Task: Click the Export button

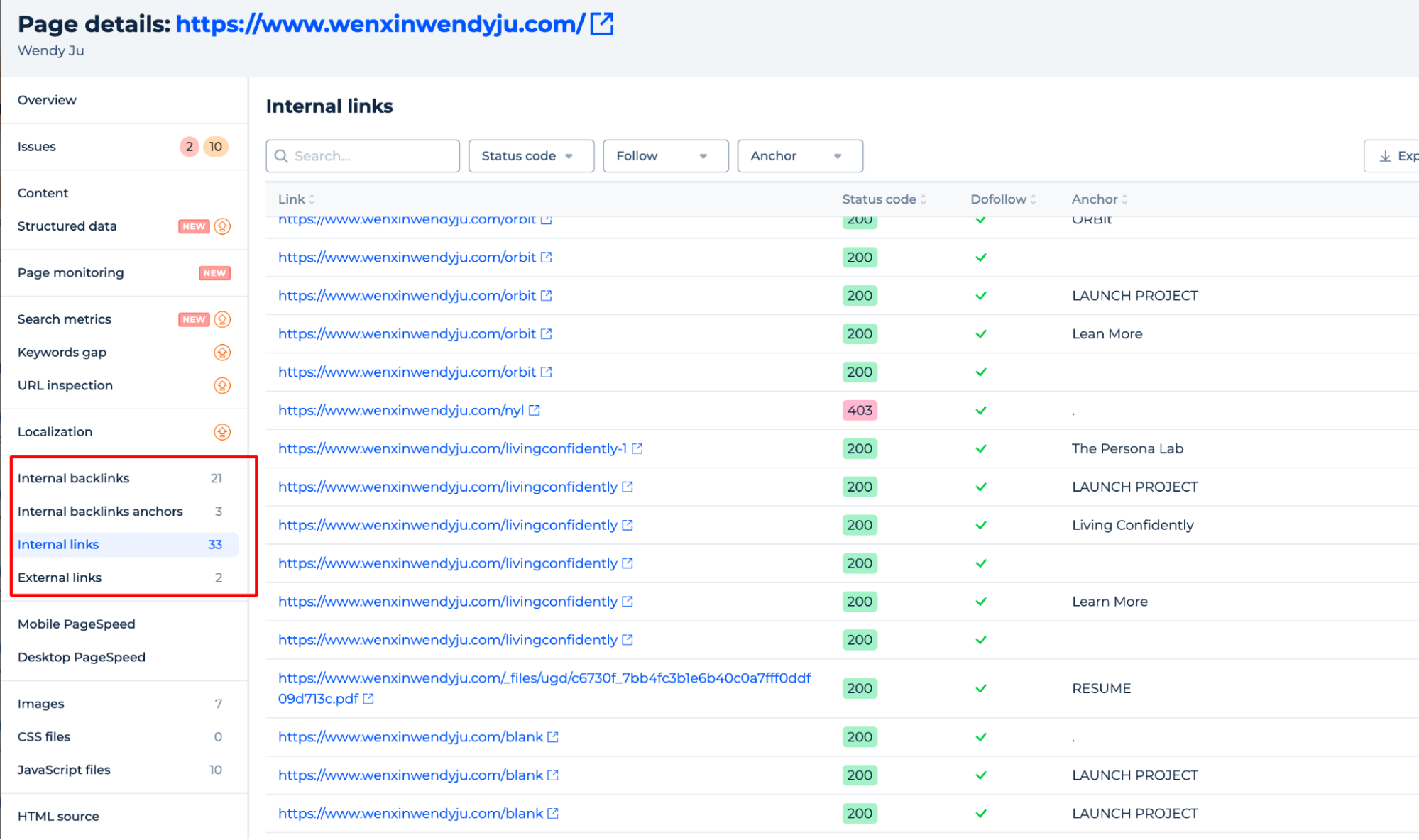Action: click(x=1391, y=156)
